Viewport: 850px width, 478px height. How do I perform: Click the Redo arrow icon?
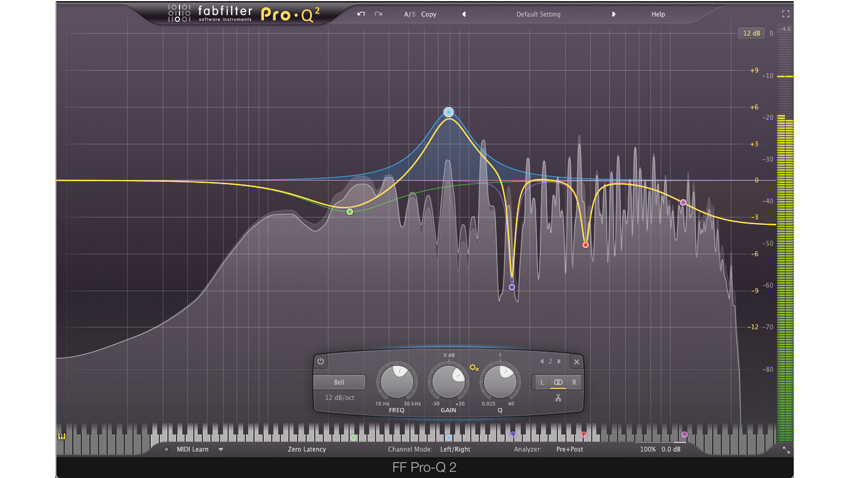click(x=378, y=14)
